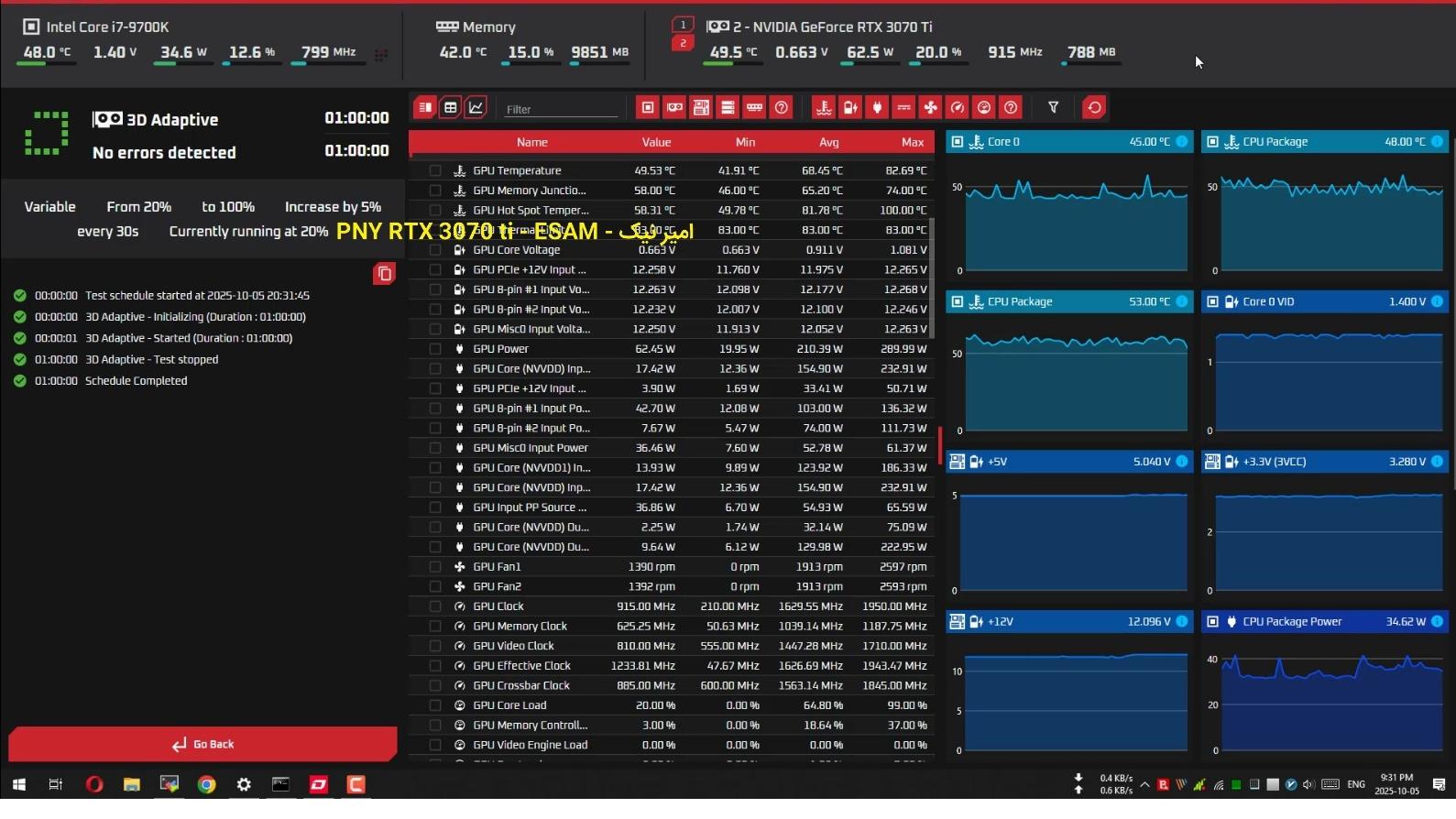The width and height of the screenshot is (1456, 819).
Task: Open the funnel filter options
Action: point(1053,108)
